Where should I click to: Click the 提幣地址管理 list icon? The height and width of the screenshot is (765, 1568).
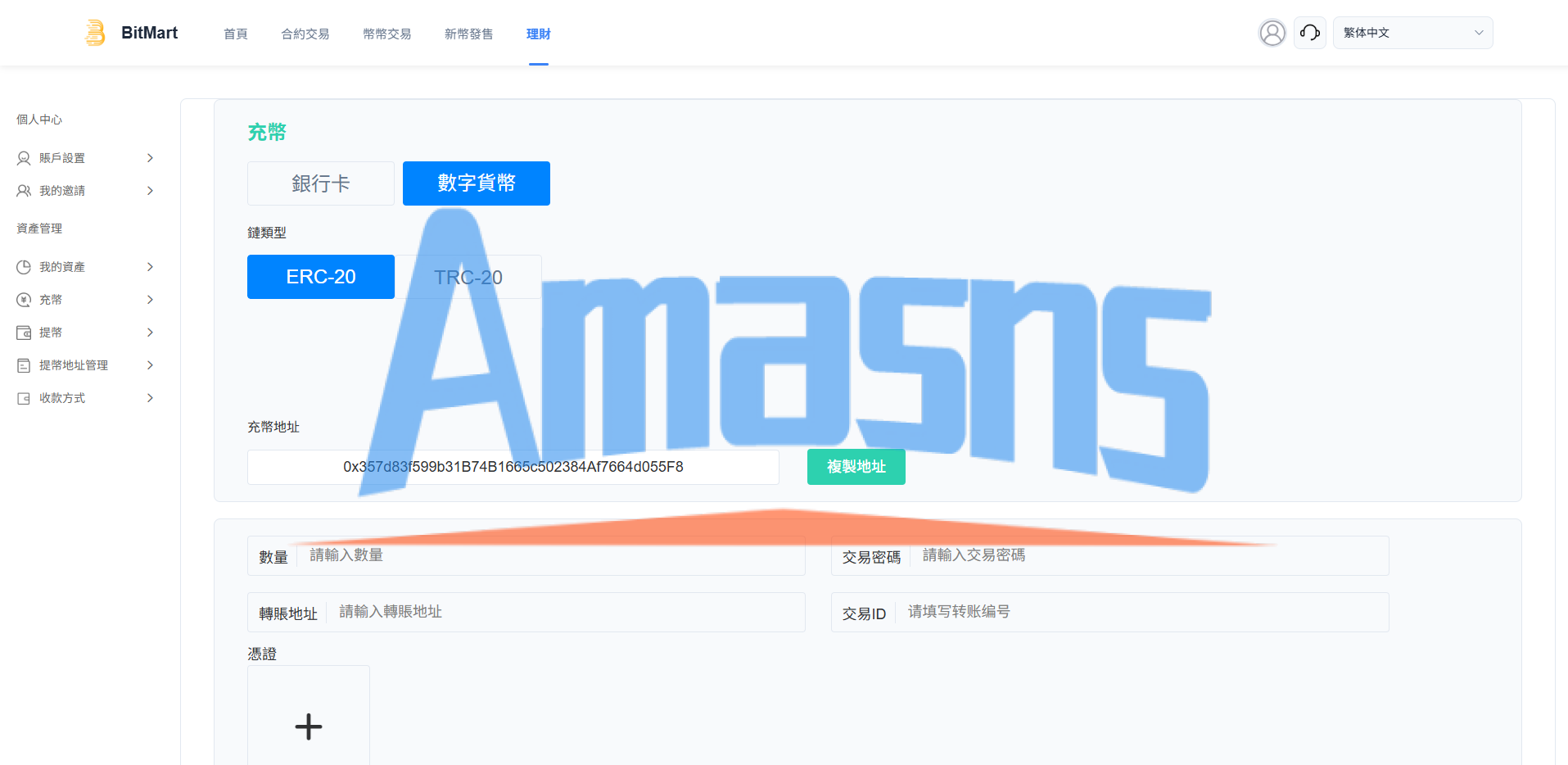click(24, 365)
